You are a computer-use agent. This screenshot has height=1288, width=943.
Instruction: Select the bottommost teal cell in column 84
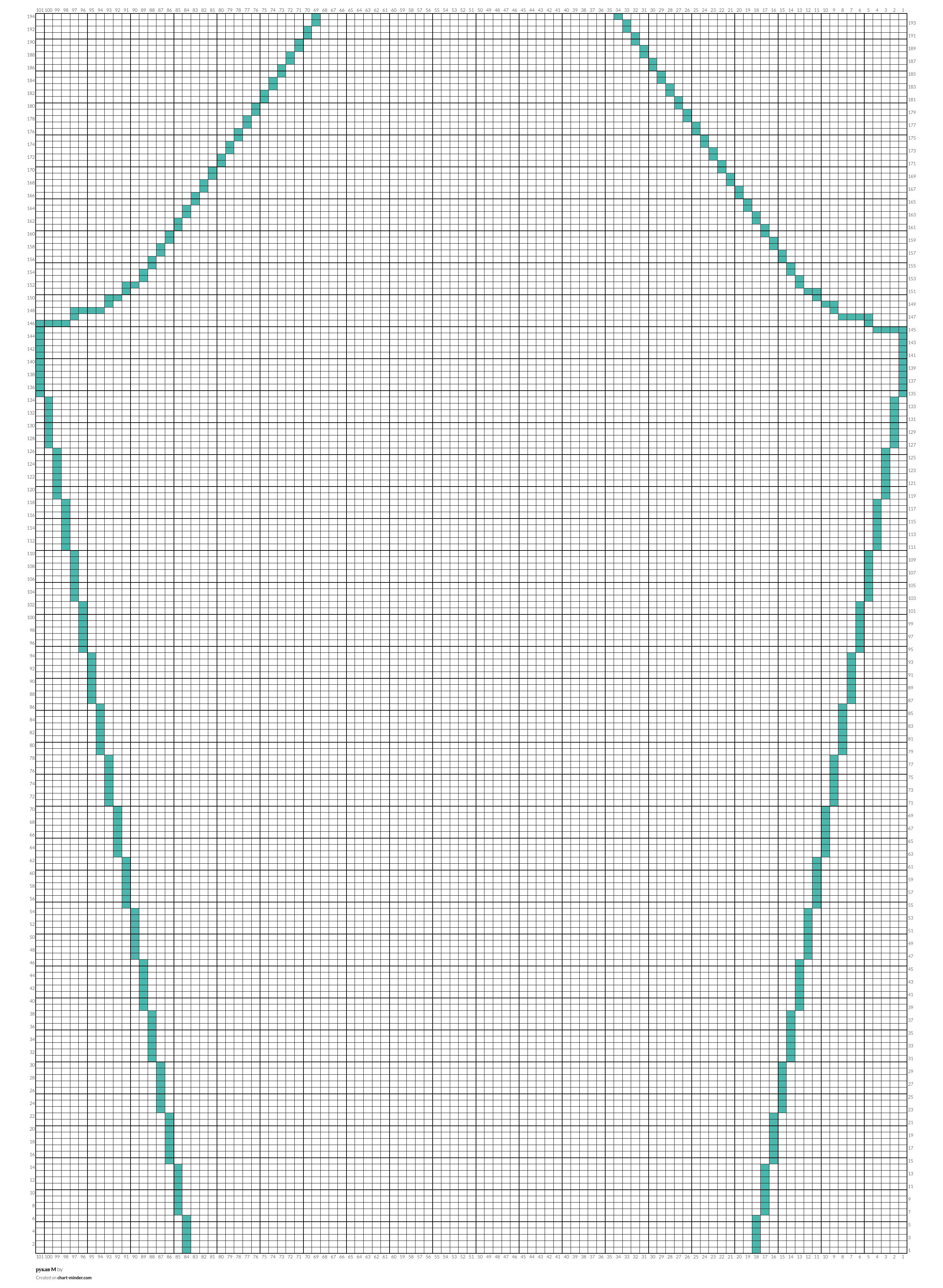[x=187, y=1250]
